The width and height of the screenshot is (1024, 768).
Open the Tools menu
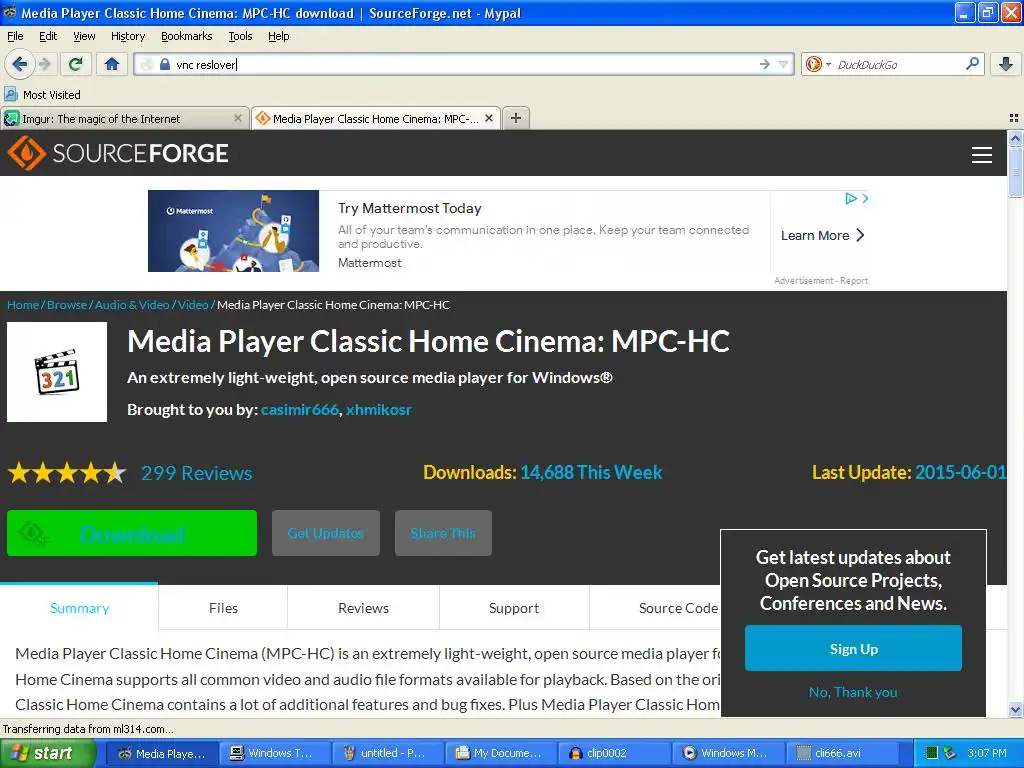240,36
